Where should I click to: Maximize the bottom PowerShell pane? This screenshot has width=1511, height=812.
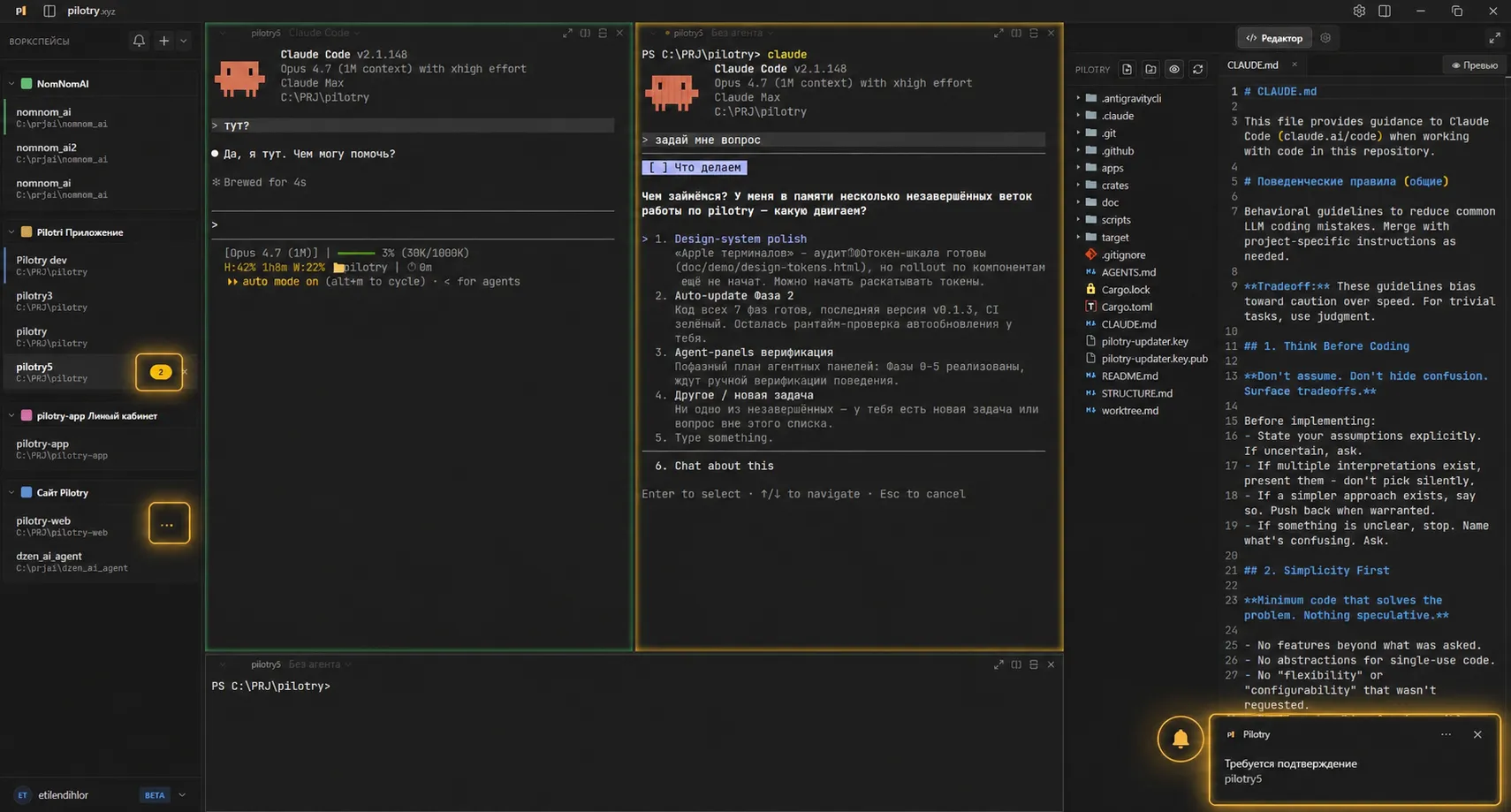click(998, 664)
